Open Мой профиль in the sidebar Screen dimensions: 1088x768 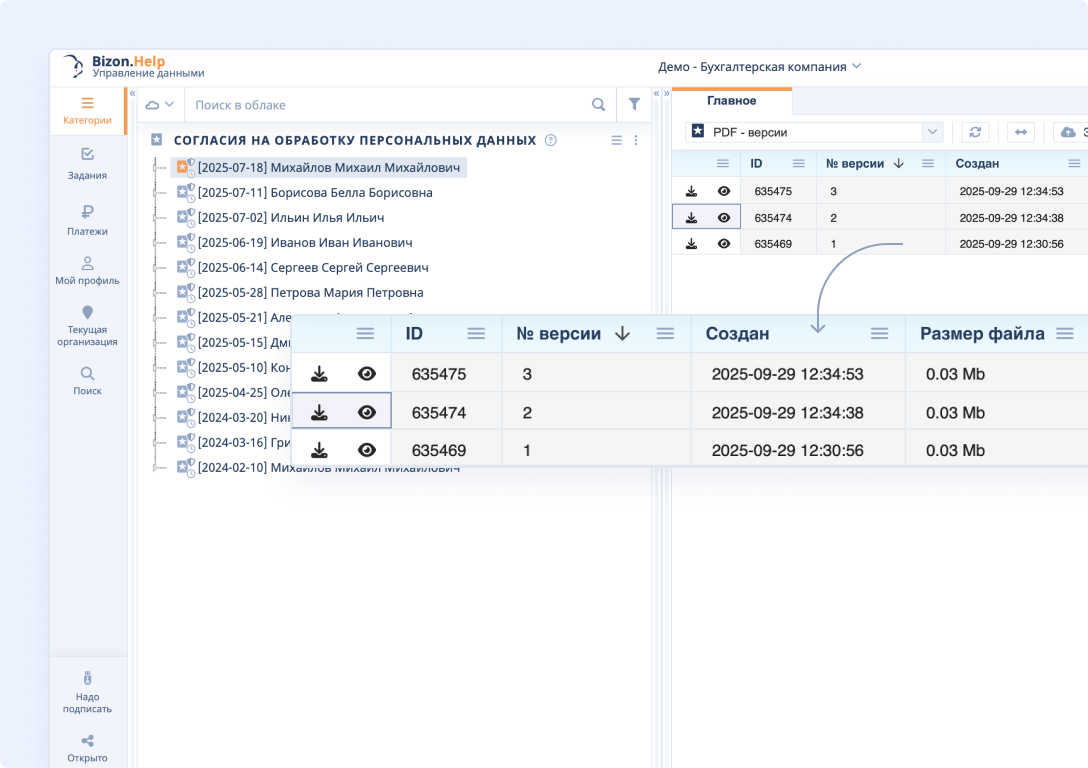[x=87, y=270]
